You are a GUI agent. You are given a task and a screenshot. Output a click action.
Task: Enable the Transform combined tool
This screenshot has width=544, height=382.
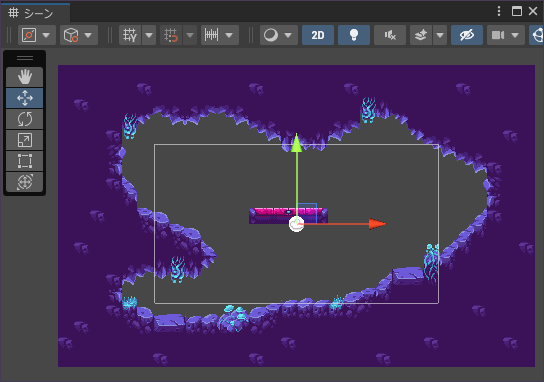click(25, 182)
